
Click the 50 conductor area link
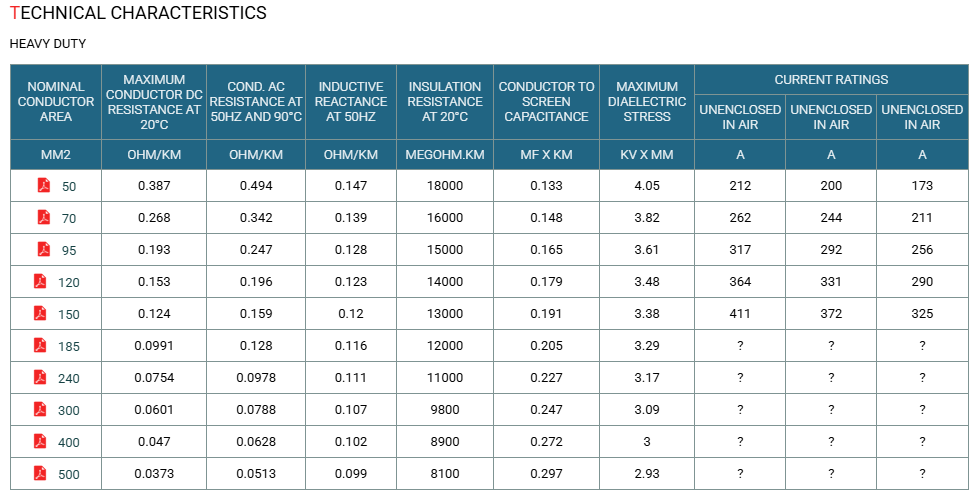tap(68, 187)
